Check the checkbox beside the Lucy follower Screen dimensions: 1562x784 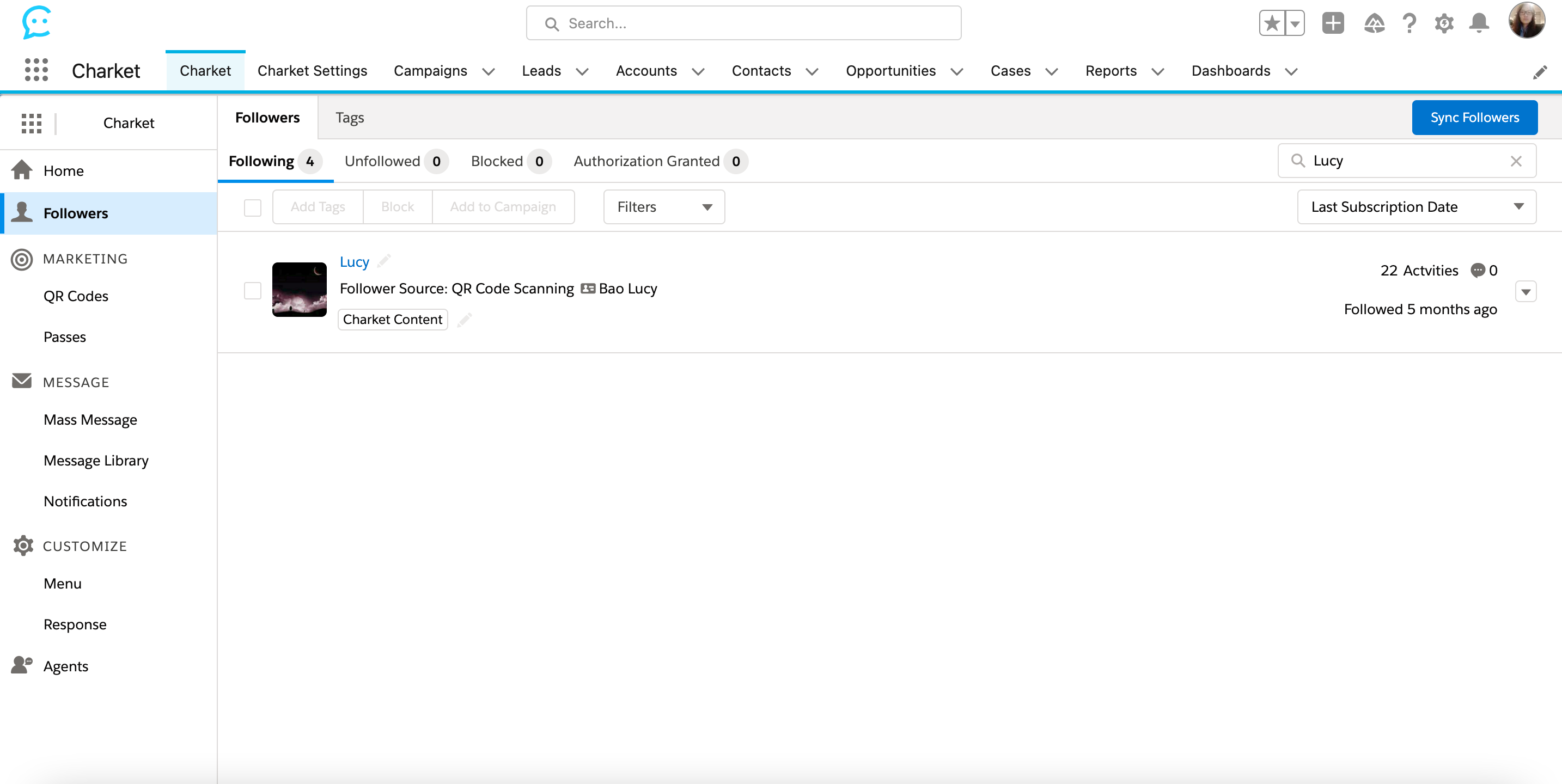point(252,290)
